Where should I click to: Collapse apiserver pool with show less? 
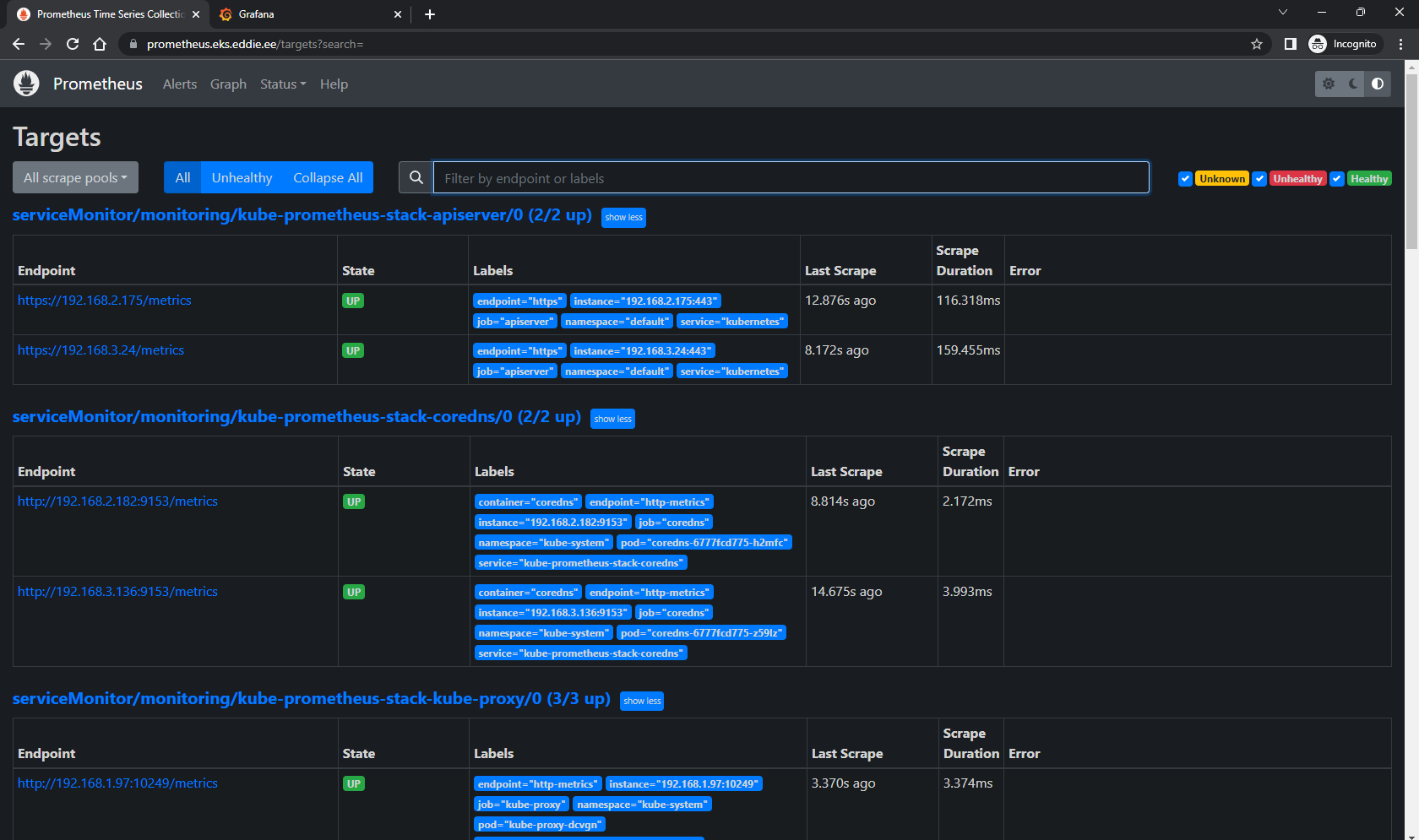(x=623, y=217)
